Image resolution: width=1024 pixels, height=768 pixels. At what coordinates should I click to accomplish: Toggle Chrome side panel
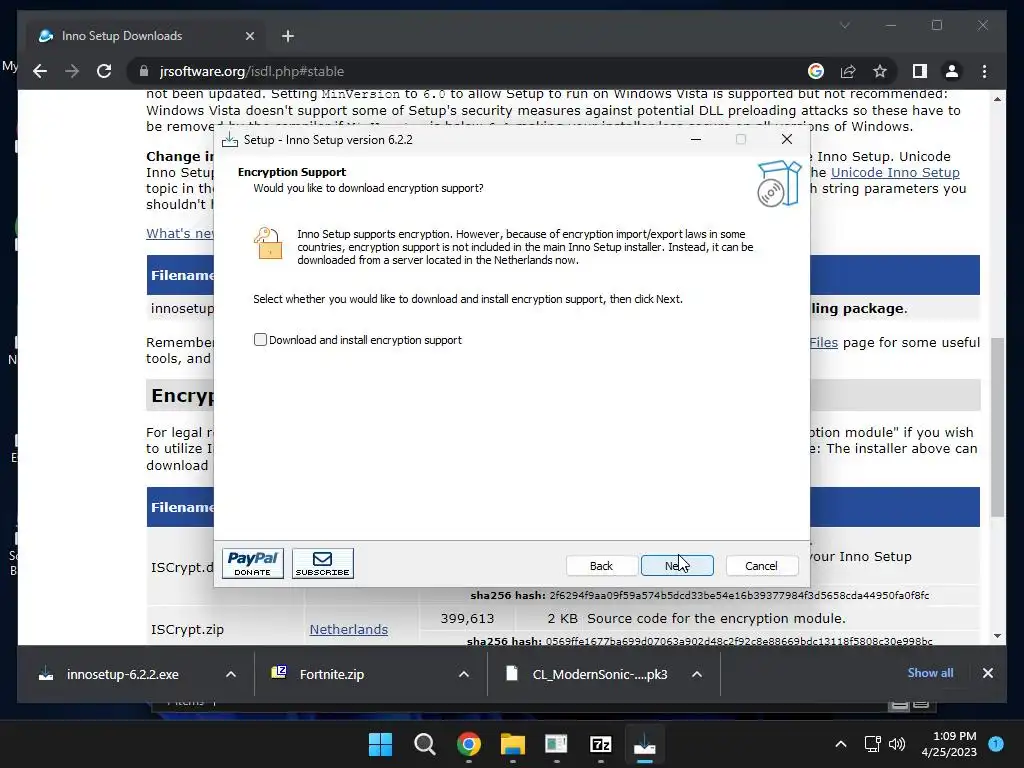click(x=920, y=71)
